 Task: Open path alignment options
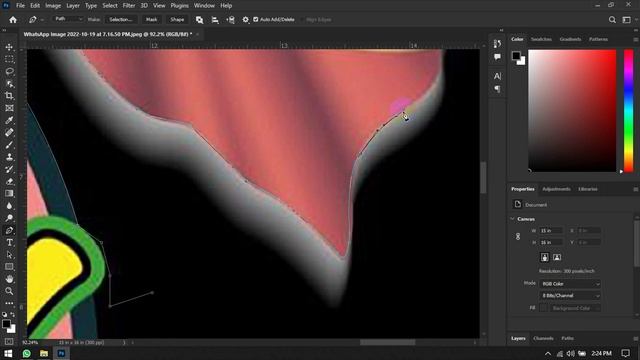(x=215, y=20)
